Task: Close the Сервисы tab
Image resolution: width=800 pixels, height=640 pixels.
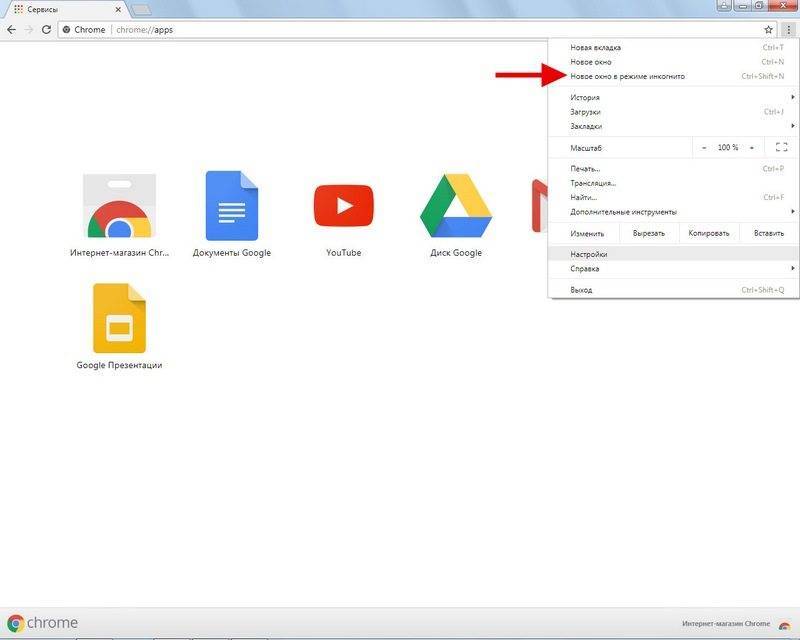Action: tap(118, 9)
